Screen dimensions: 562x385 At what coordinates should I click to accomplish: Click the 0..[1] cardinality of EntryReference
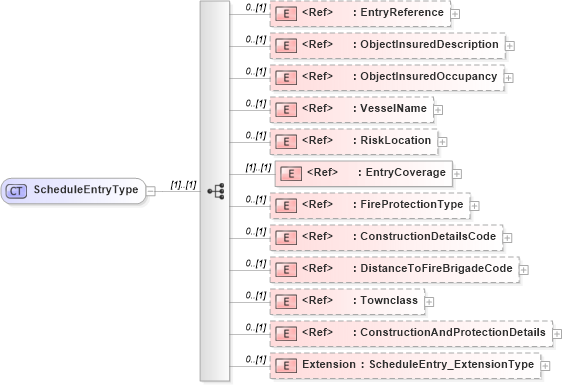256,8
